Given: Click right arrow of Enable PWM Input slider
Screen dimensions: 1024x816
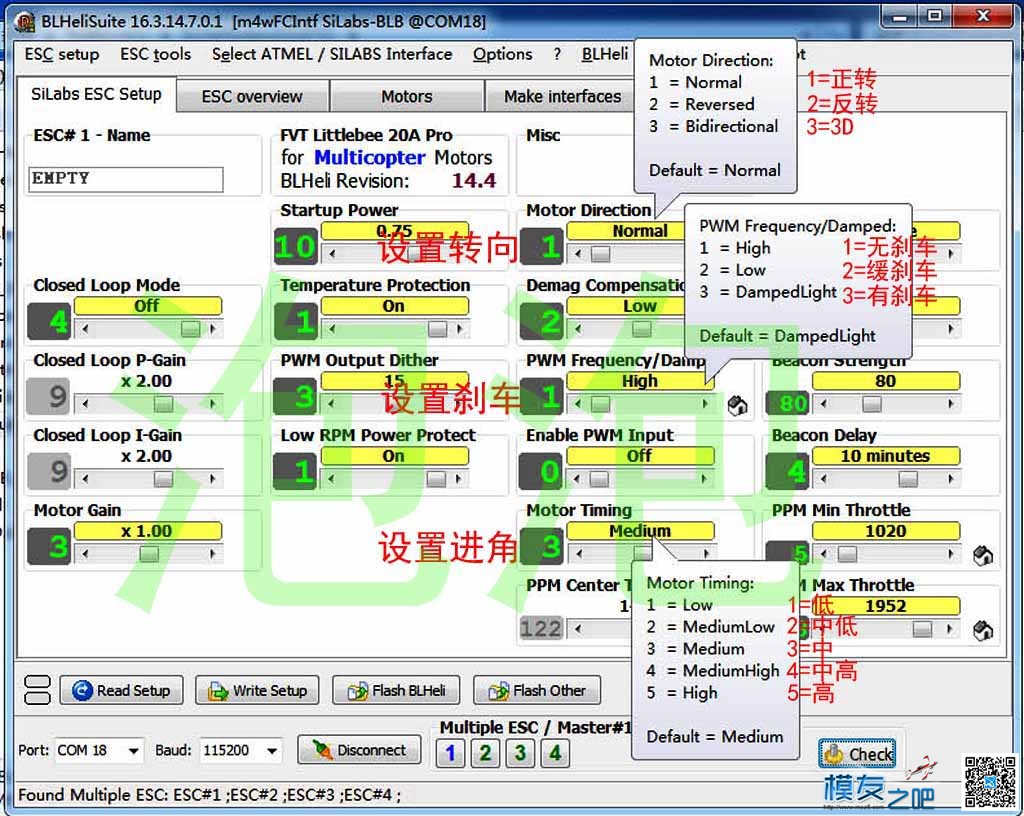Looking at the screenshot, I should point(705,479).
